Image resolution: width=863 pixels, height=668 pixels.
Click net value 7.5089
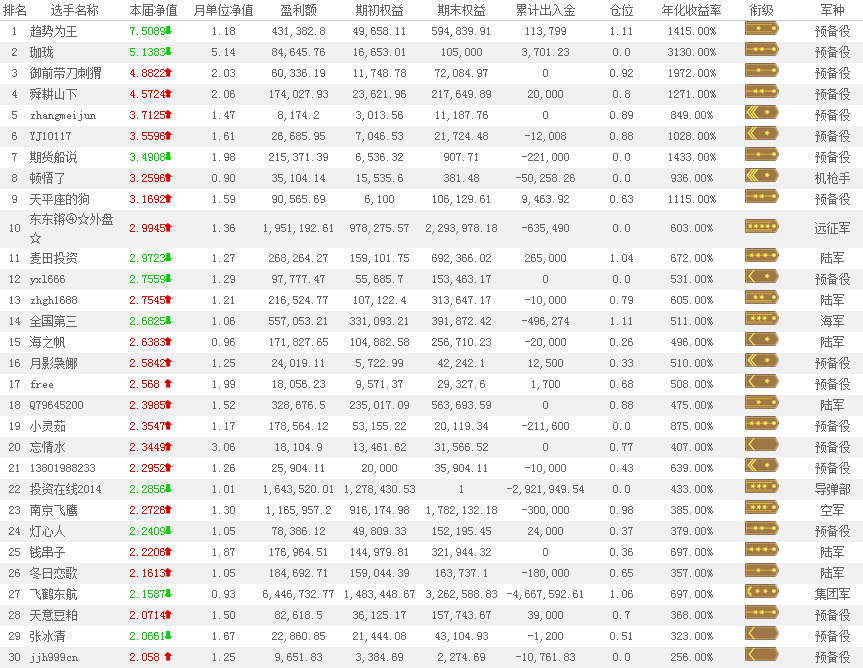[148, 31]
